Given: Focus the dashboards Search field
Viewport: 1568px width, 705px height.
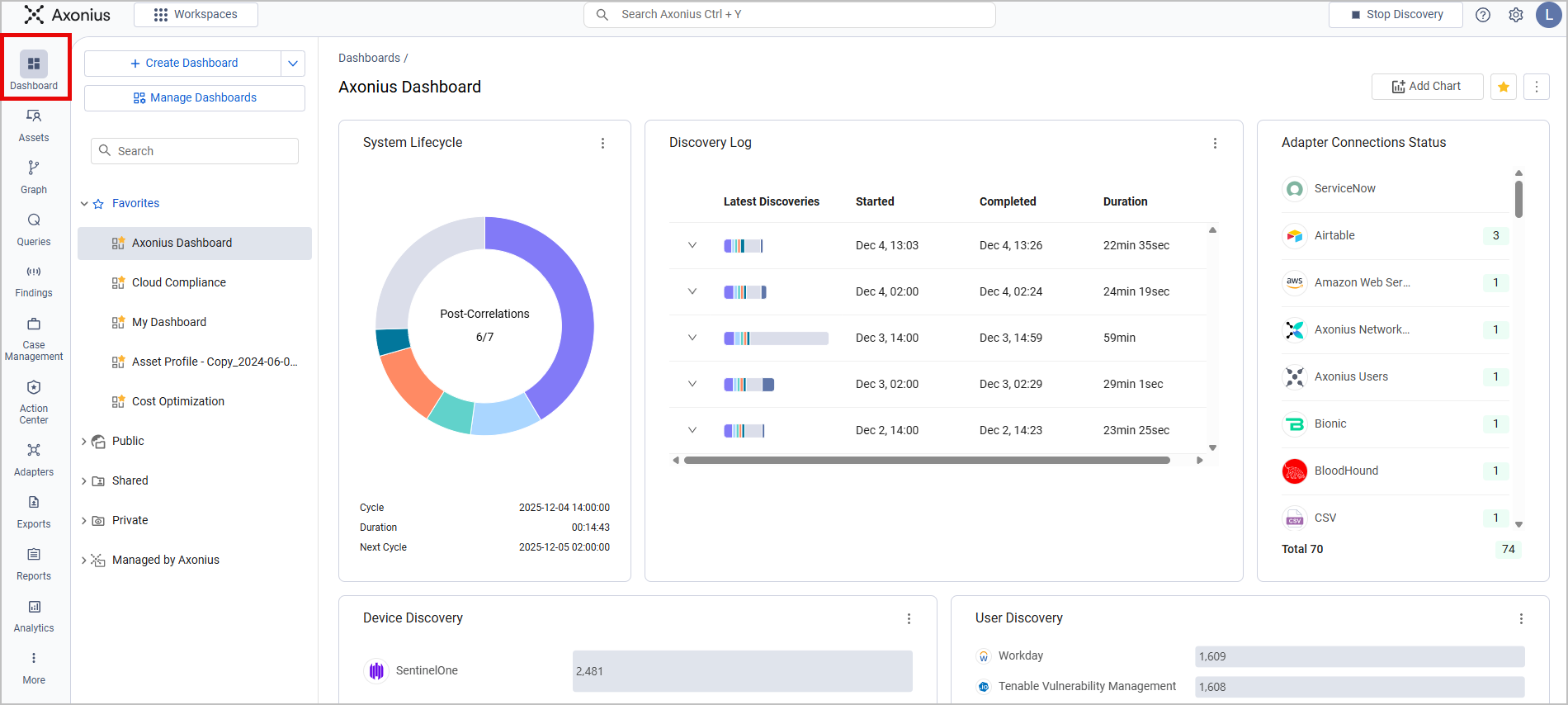Looking at the screenshot, I should coord(195,151).
